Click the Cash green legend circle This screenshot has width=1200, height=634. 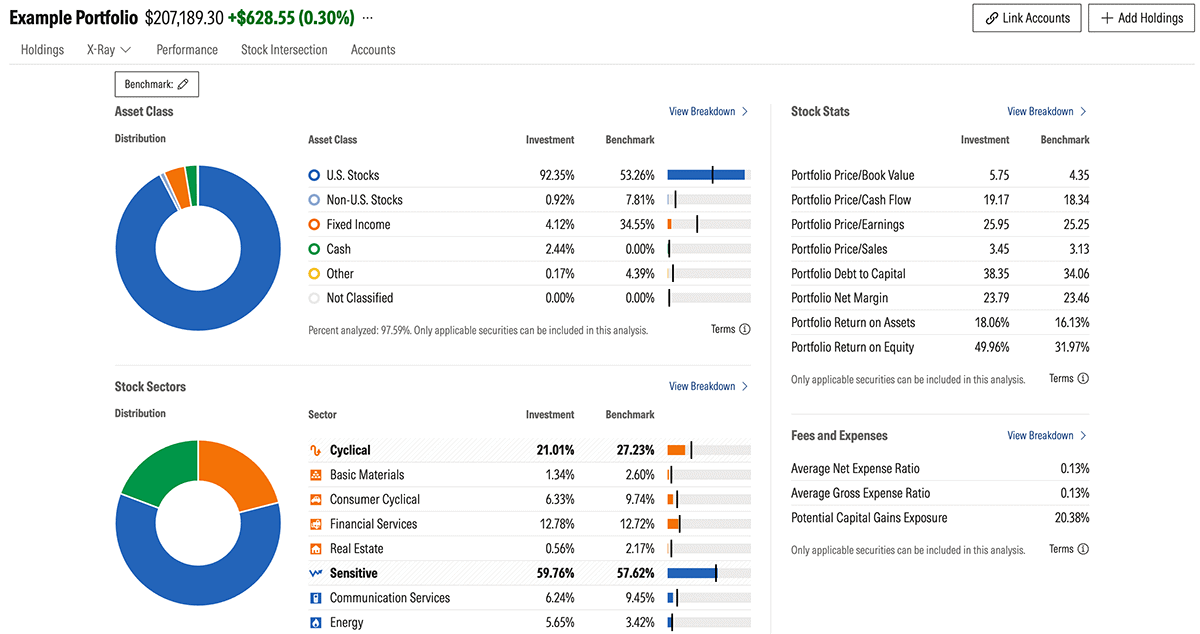[x=314, y=249]
